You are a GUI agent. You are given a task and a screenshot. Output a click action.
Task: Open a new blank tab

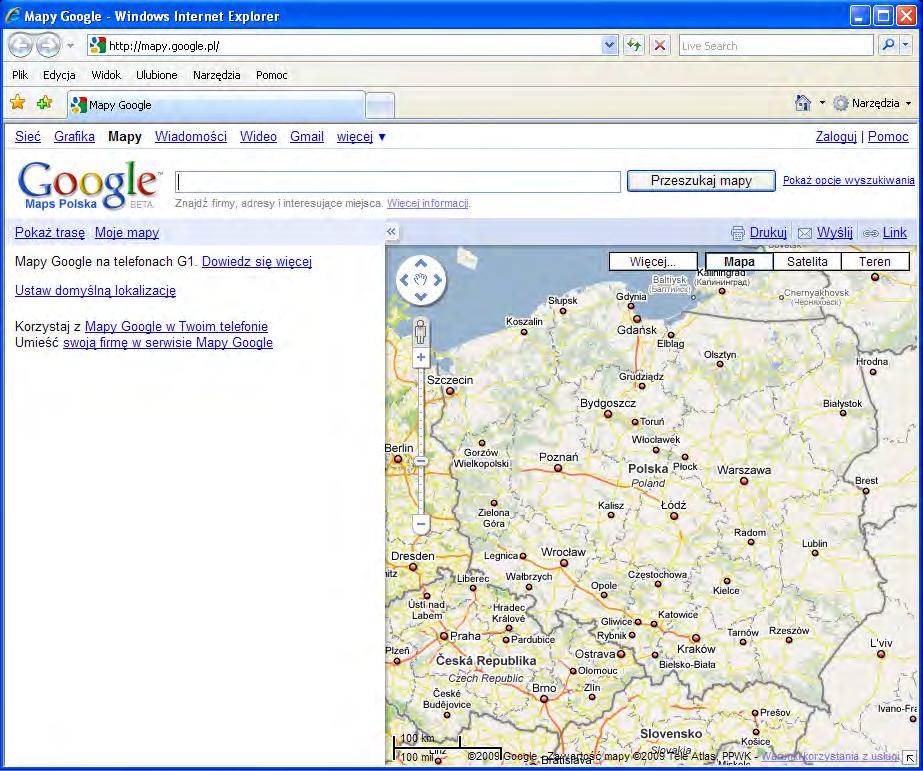click(x=380, y=106)
